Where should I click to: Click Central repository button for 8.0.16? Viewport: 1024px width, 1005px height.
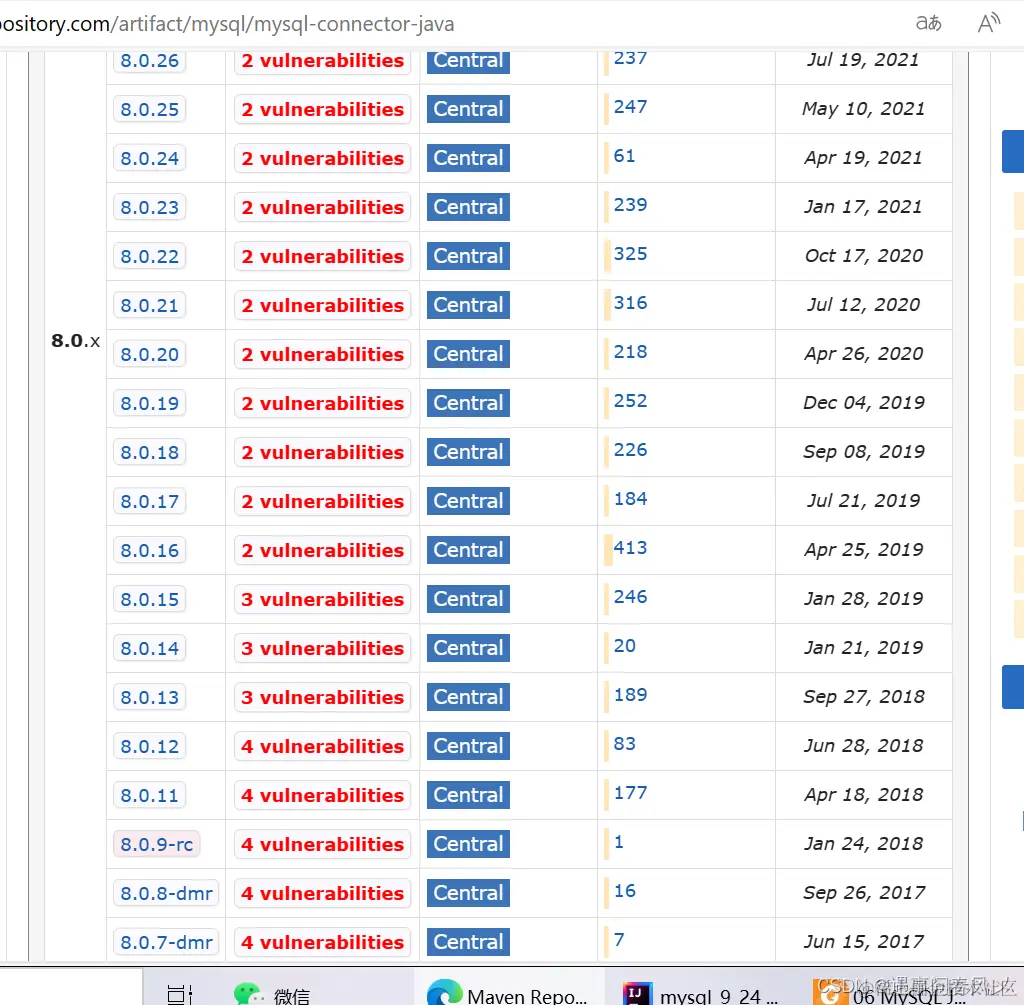pyautogui.click(x=468, y=550)
